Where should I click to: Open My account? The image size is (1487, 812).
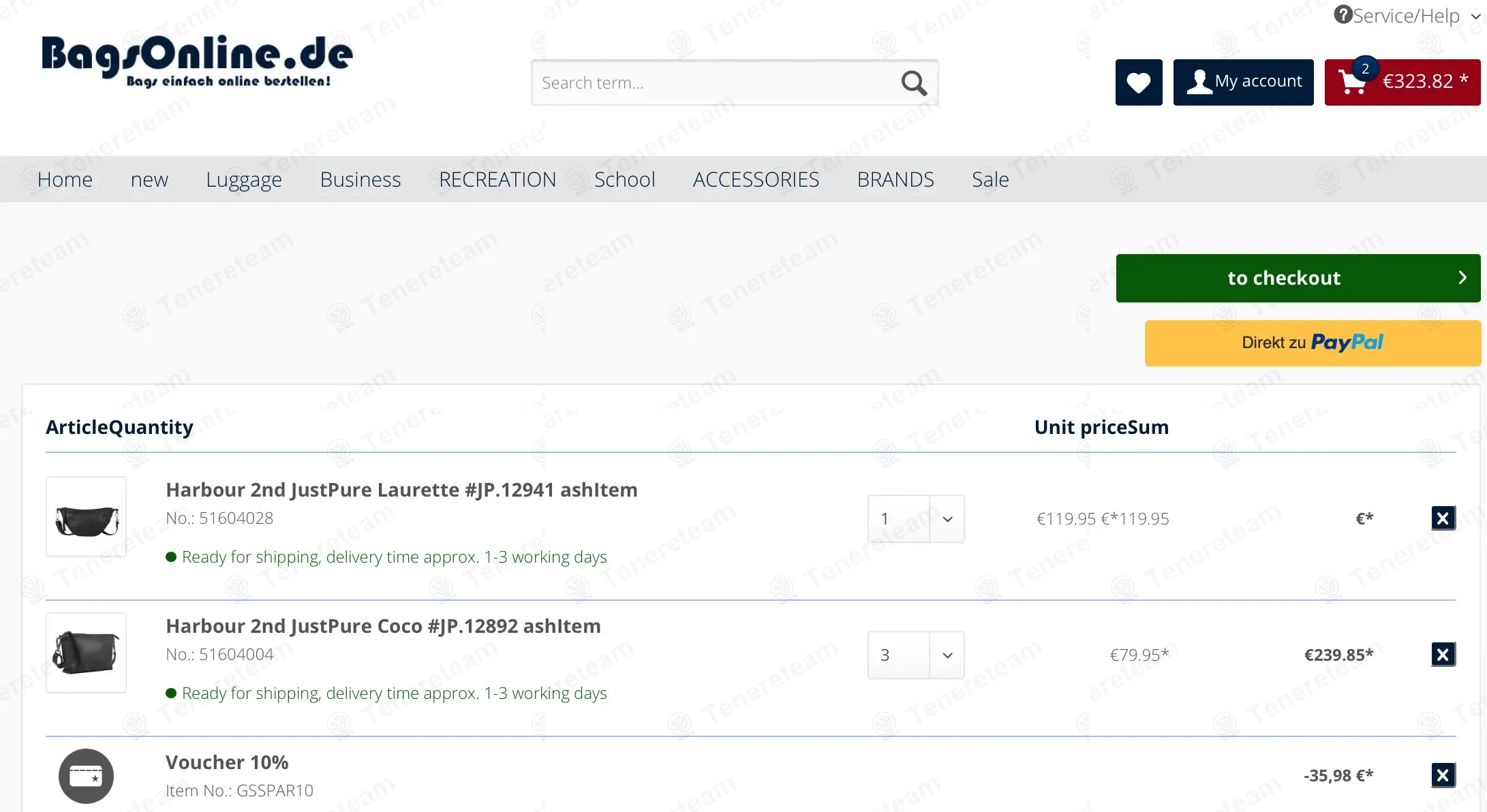(1244, 82)
